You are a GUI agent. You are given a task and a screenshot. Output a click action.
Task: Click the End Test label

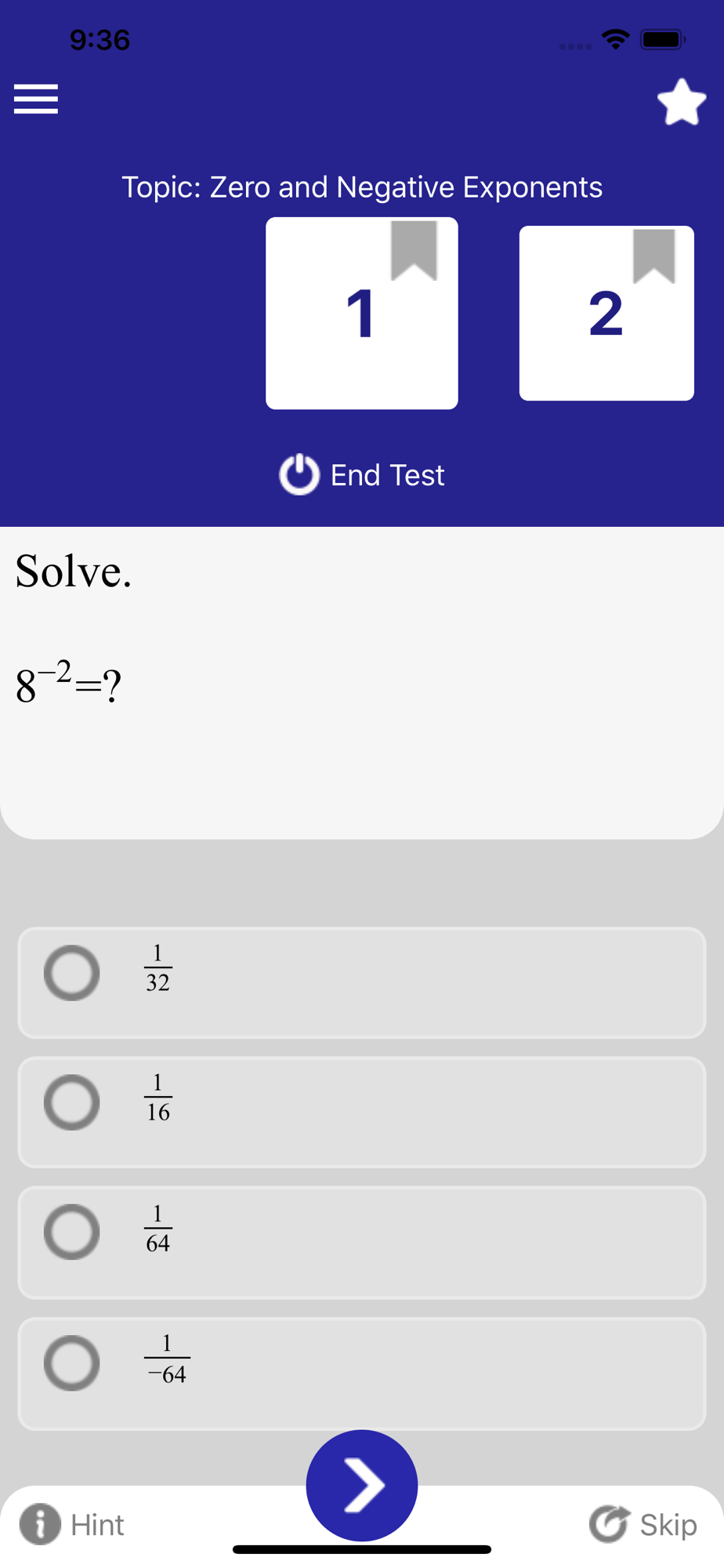pos(387,475)
